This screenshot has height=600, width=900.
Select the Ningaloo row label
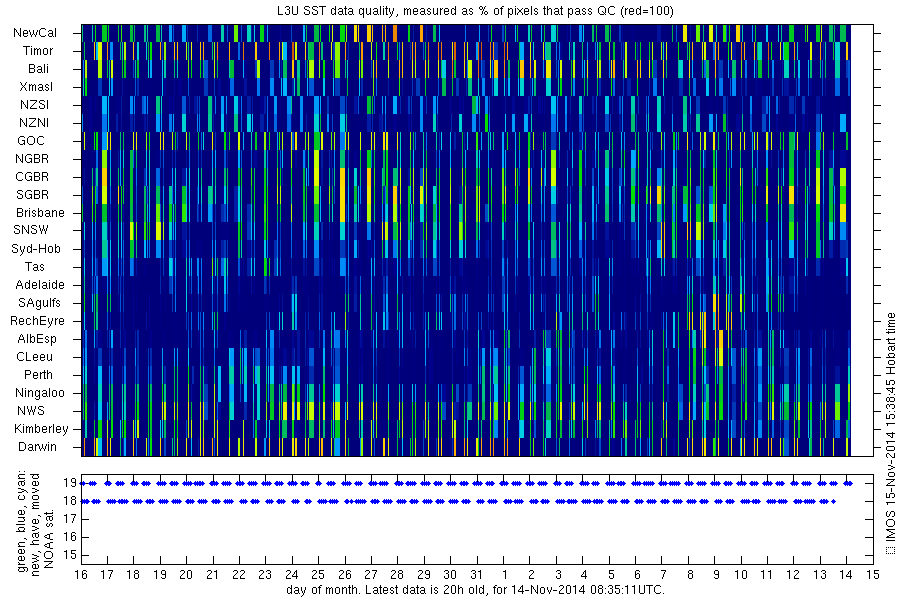[x=40, y=393]
